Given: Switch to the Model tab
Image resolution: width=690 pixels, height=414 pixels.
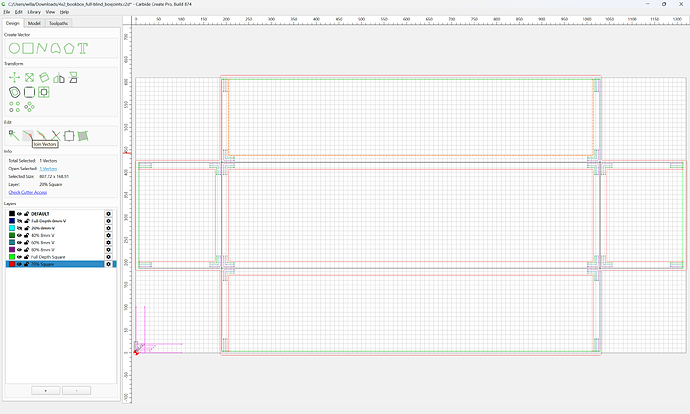Looking at the screenshot, I should [x=34, y=23].
